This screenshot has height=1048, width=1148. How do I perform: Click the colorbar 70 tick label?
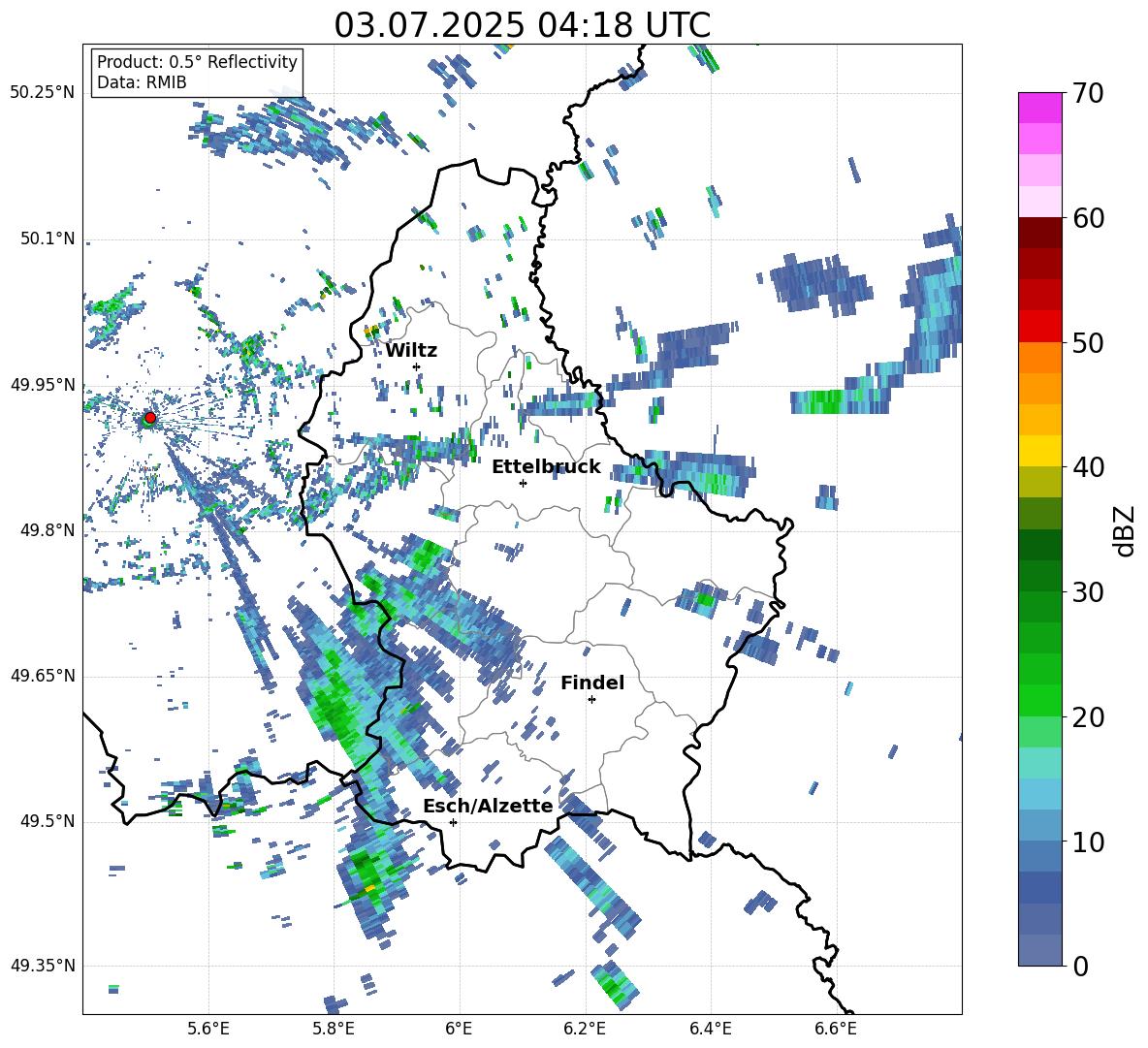point(1088,93)
